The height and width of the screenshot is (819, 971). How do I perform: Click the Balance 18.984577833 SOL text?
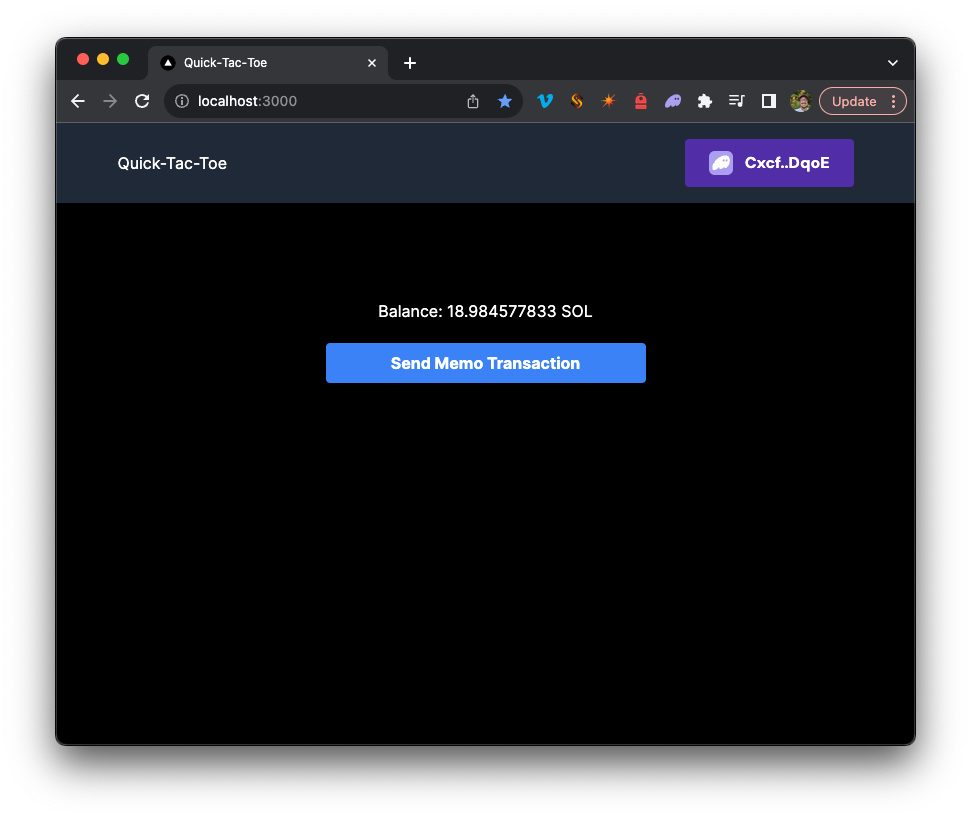click(485, 311)
